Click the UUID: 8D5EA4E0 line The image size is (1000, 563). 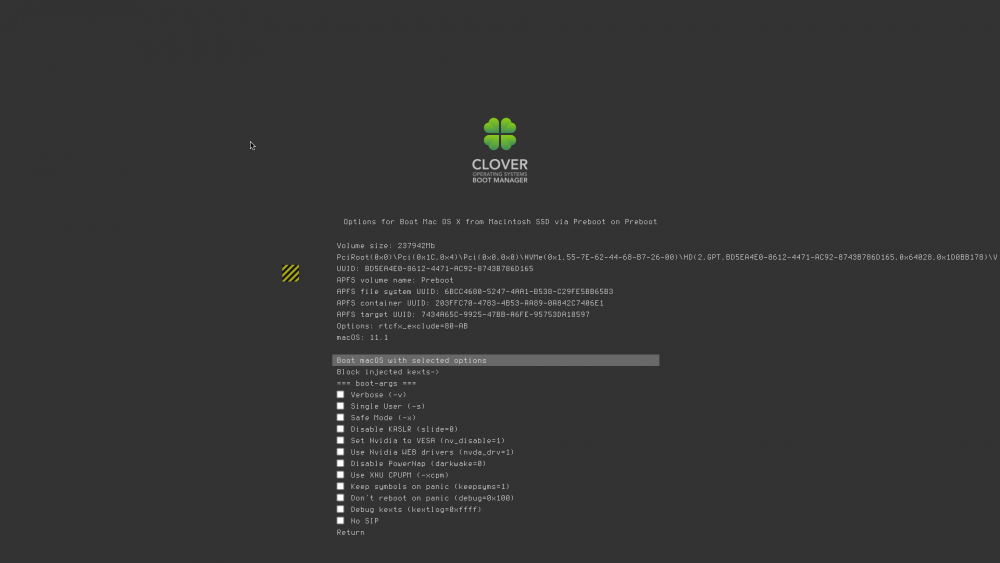click(435, 268)
